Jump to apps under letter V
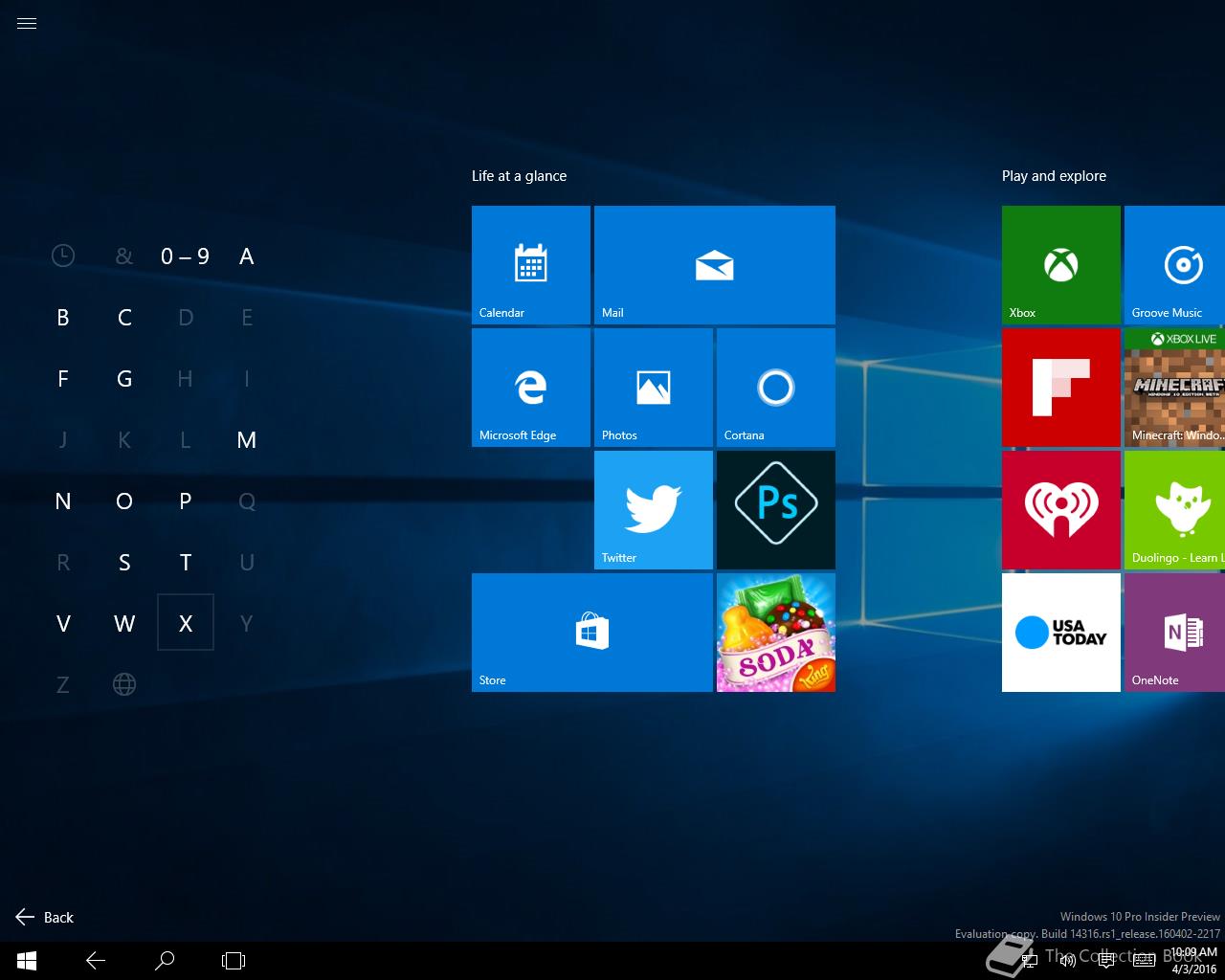This screenshot has height=980, width=1225. (63, 623)
